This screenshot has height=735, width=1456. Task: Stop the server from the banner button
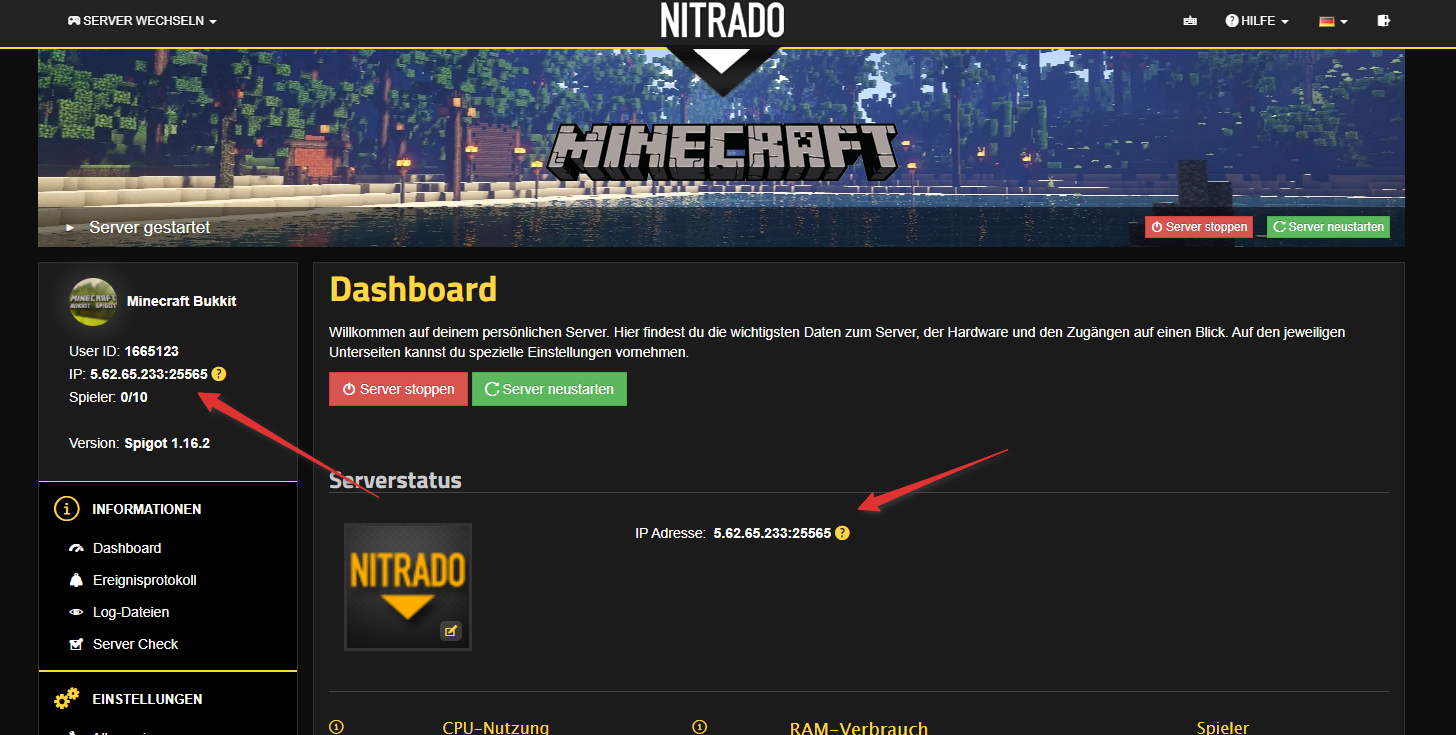click(1199, 227)
